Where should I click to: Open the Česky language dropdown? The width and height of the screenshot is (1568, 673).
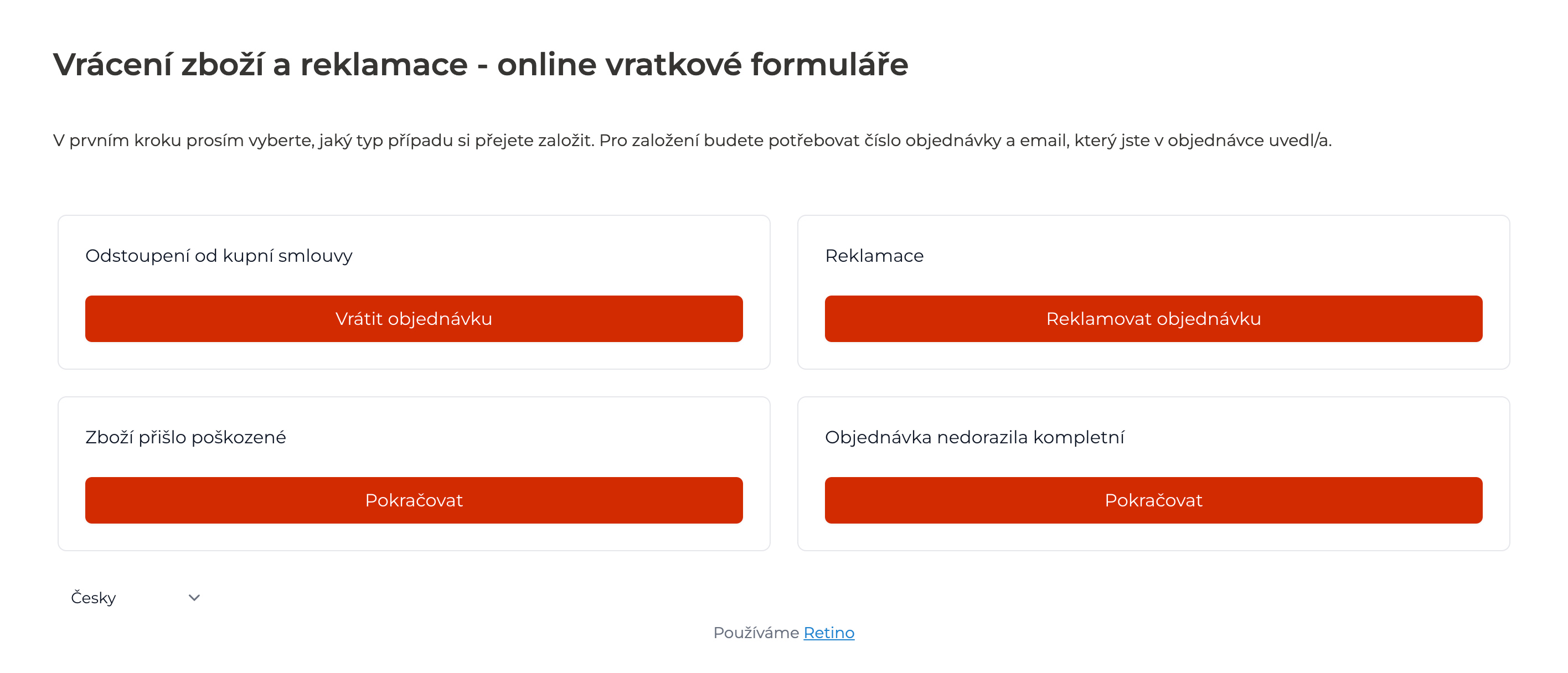pos(135,598)
